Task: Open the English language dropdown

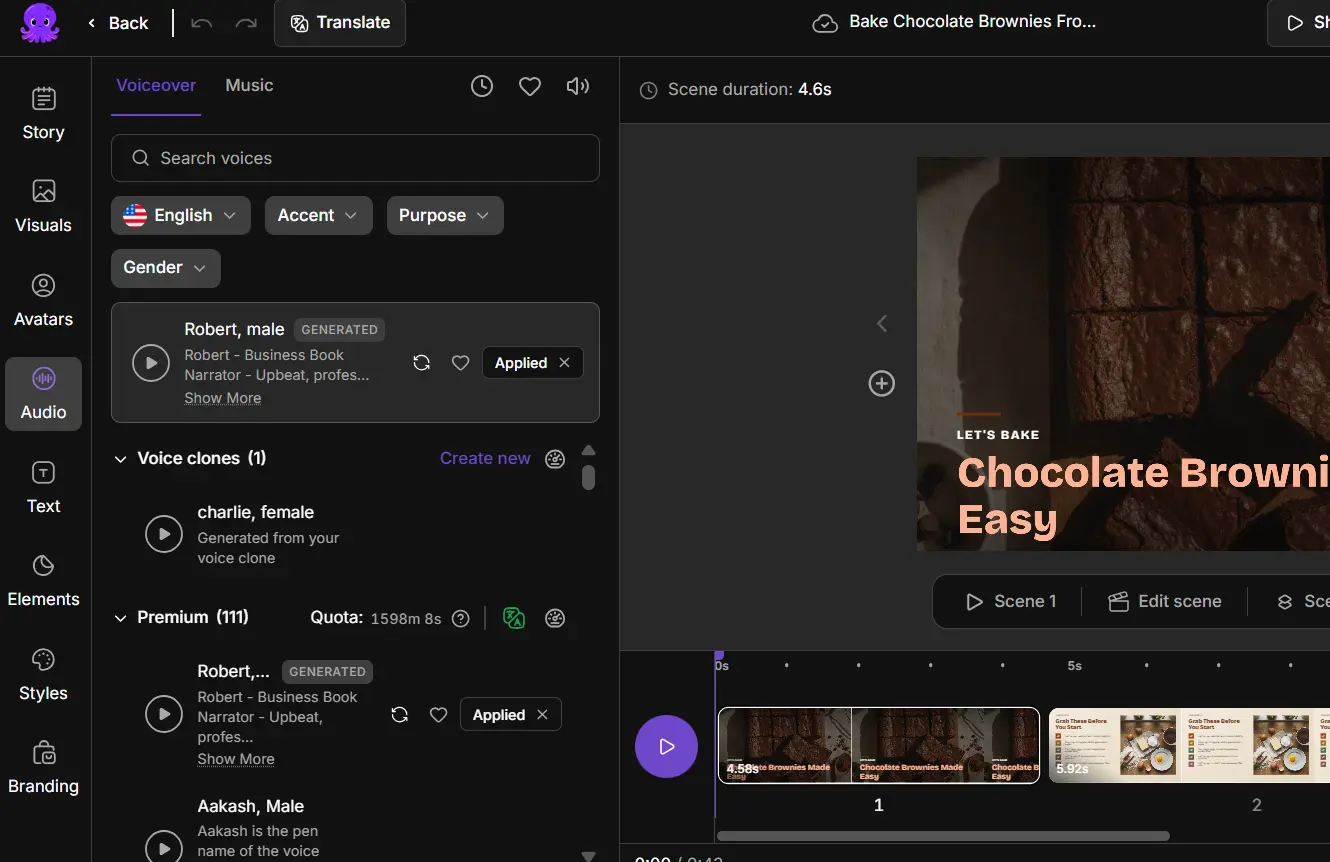Action: [181, 215]
